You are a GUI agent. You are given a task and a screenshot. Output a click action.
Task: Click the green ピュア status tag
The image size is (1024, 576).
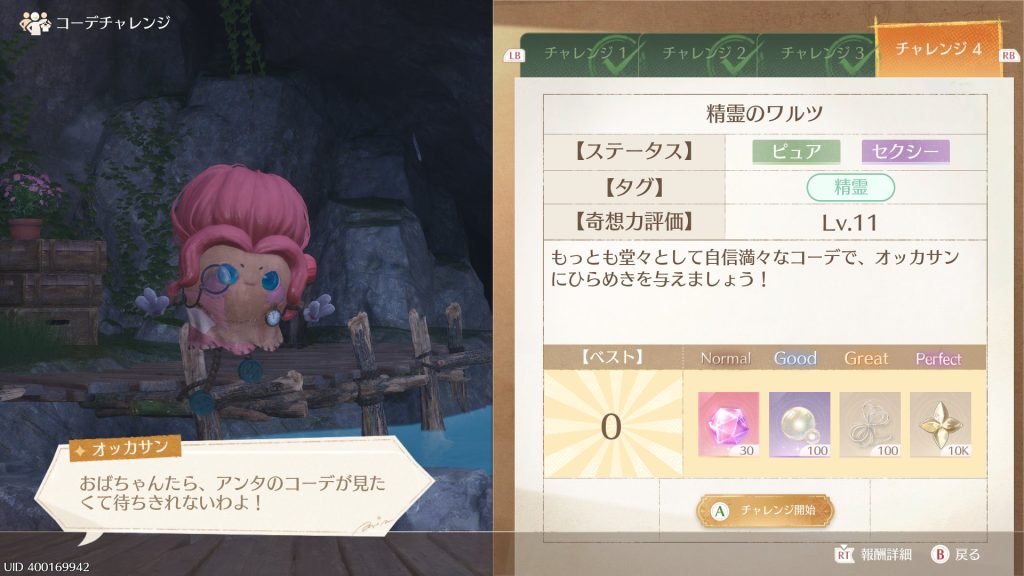click(796, 152)
